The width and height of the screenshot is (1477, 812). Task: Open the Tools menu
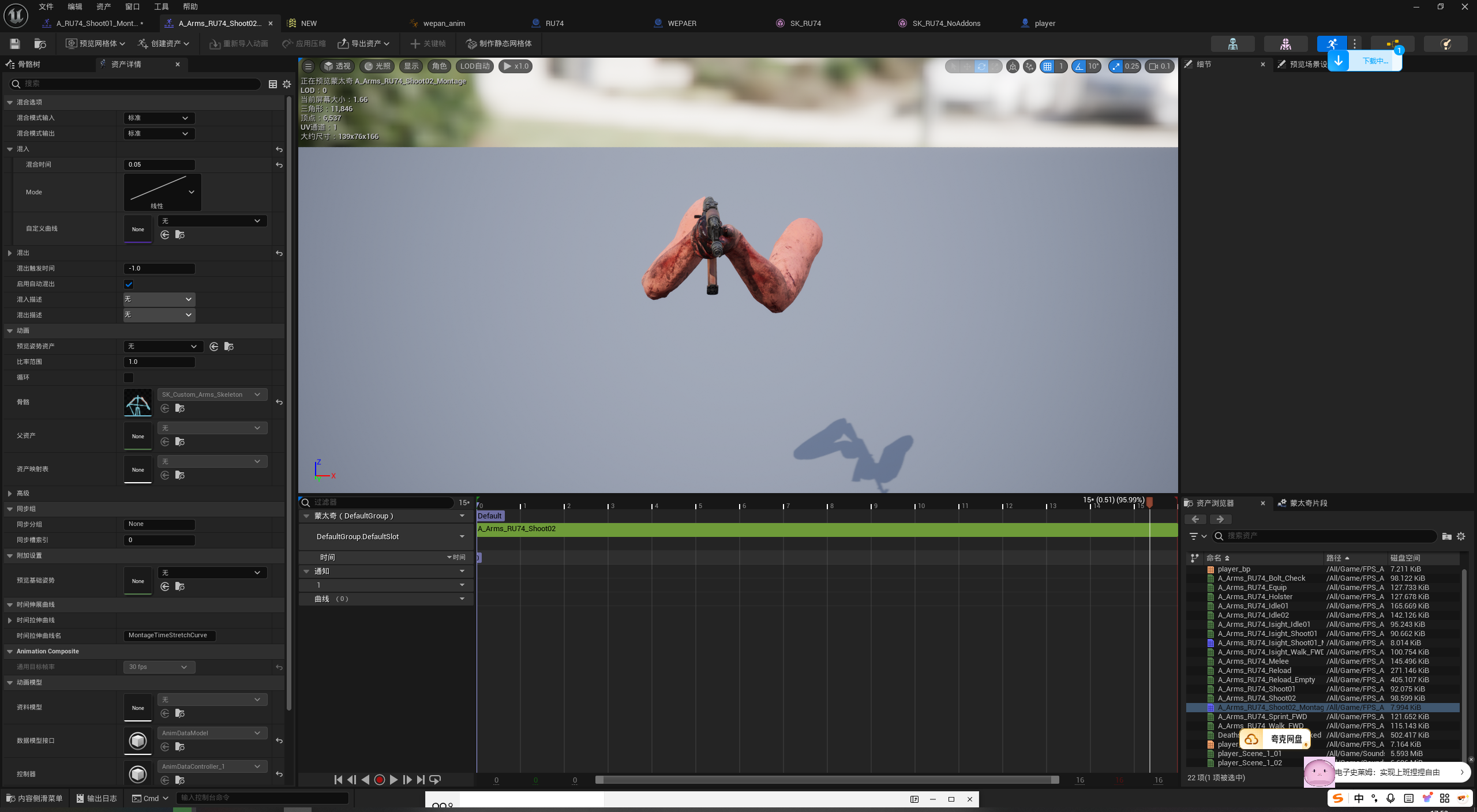[162, 7]
